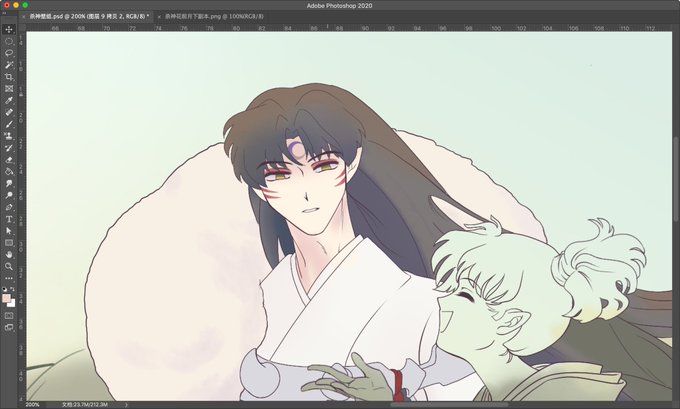Select the Magic Wand tool
The height and width of the screenshot is (409, 680).
point(9,65)
